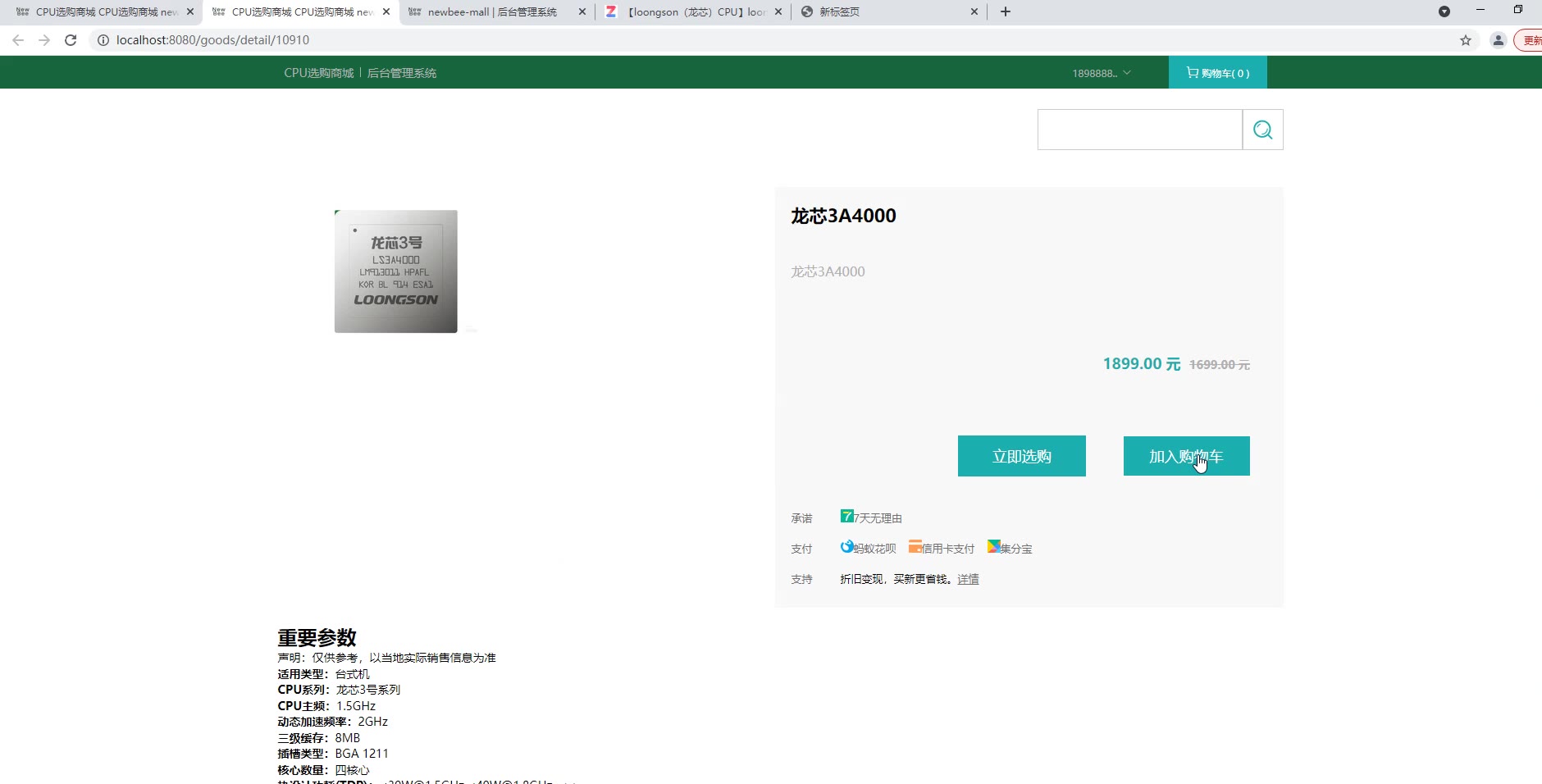Click the 立即选购 buy now button
The height and width of the screenshot is (784, 1542).
(x=1022, y=456)
